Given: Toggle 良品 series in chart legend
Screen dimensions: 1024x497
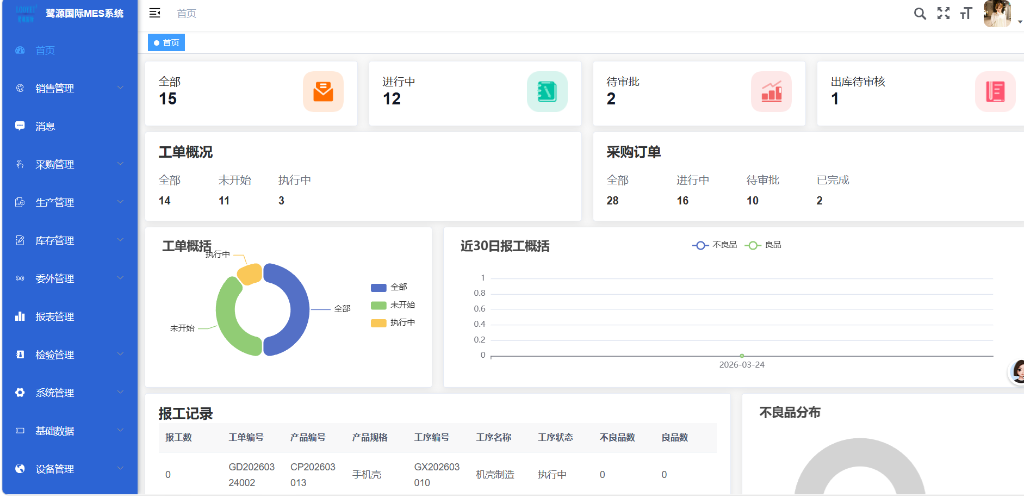Looking at the screenshot, I should click(x=765, y=245).
